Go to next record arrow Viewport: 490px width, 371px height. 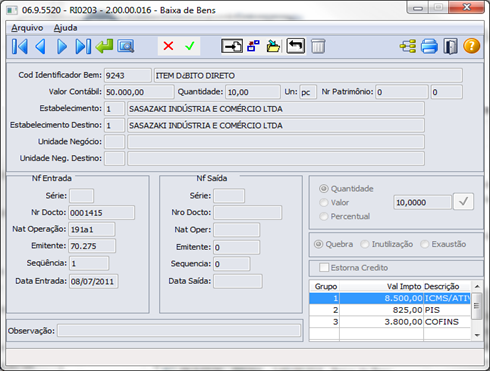[62, 46]
